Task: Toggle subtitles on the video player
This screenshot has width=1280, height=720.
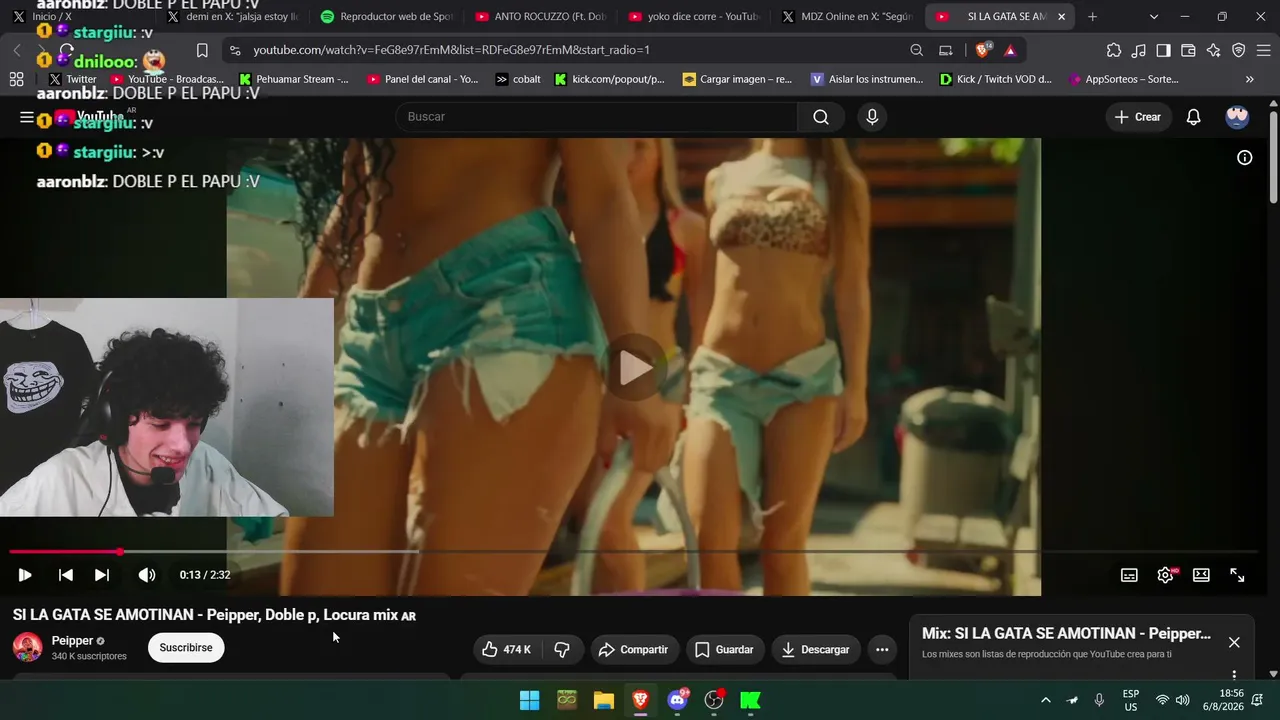Action: 1129,575
